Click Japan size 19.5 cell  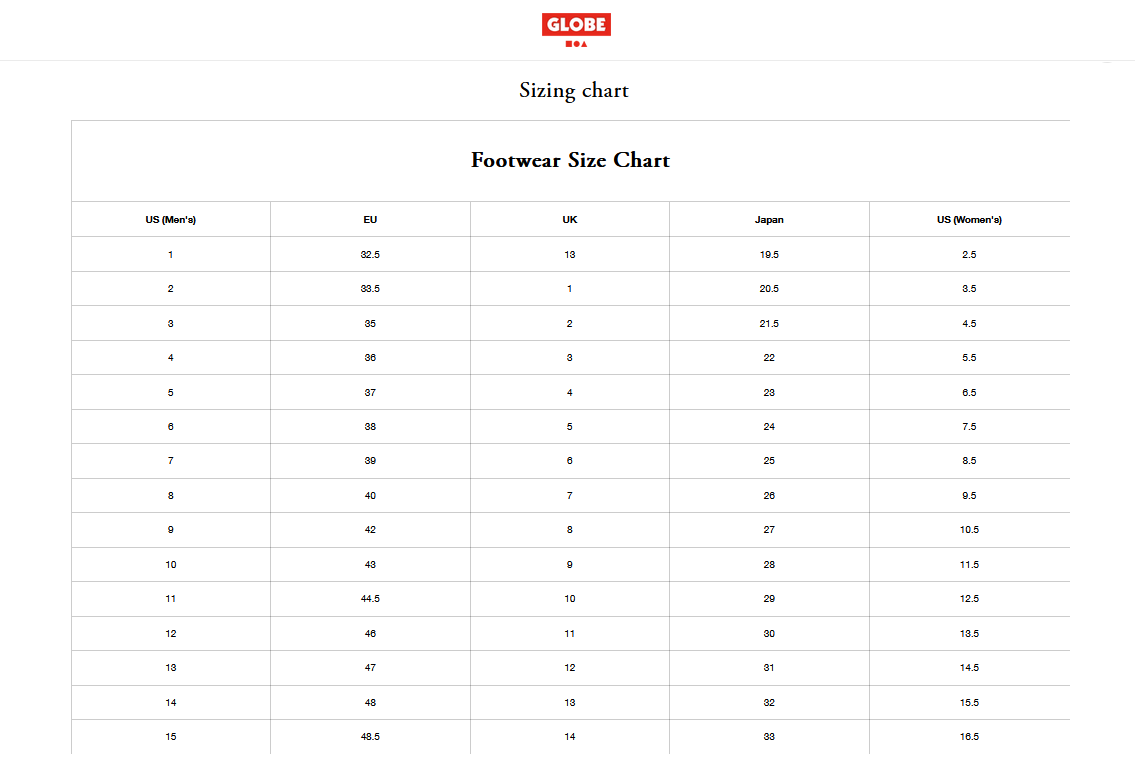[769, 255]
